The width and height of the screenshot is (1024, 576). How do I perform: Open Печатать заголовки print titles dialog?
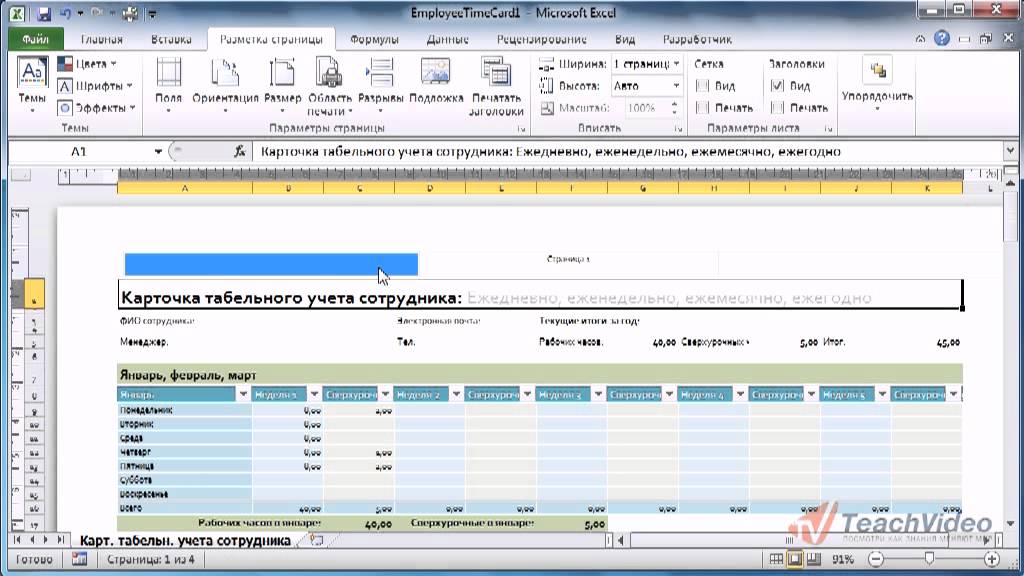point(496,86)
